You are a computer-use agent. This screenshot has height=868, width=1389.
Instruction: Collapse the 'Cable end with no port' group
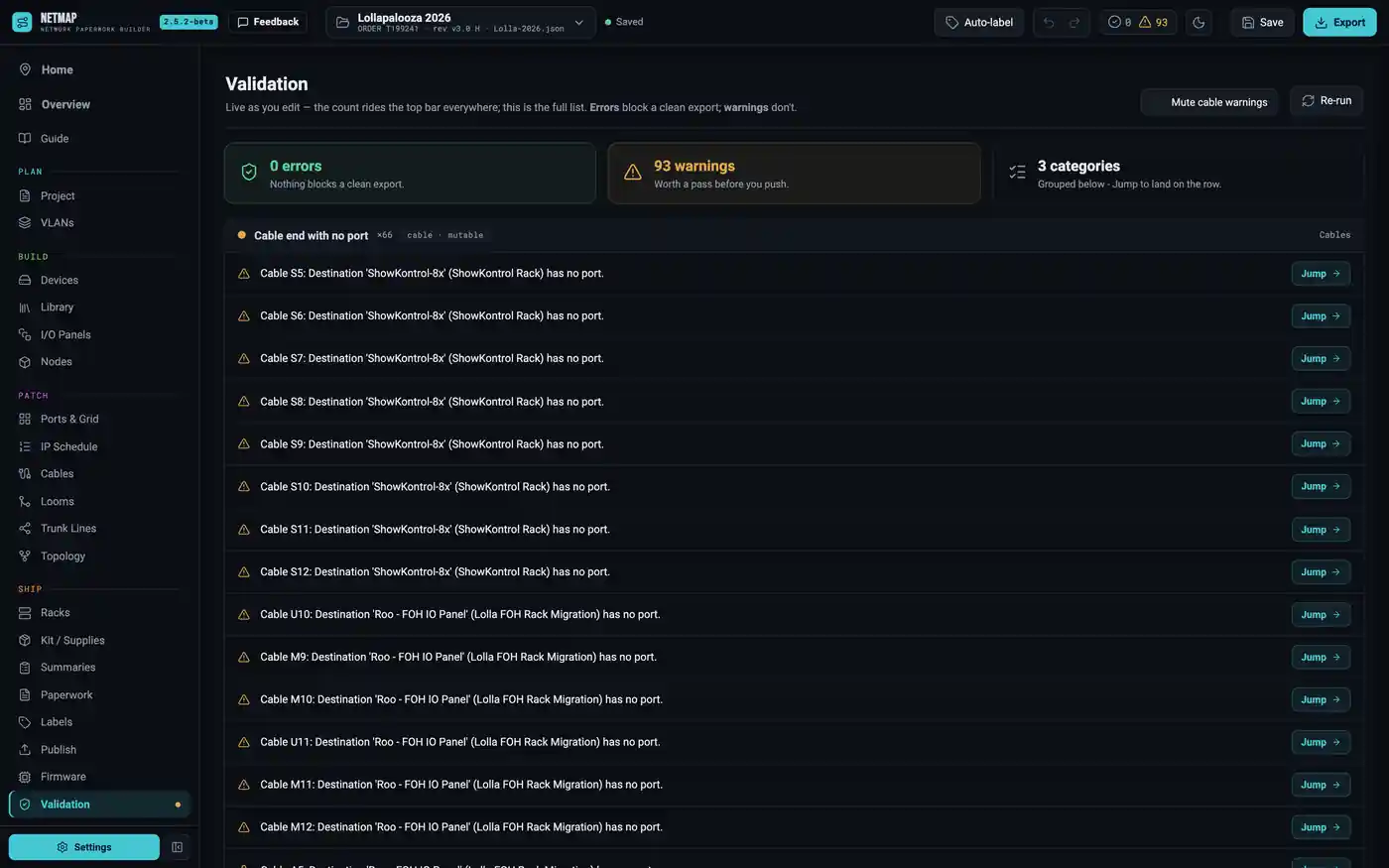coord(794,235)
